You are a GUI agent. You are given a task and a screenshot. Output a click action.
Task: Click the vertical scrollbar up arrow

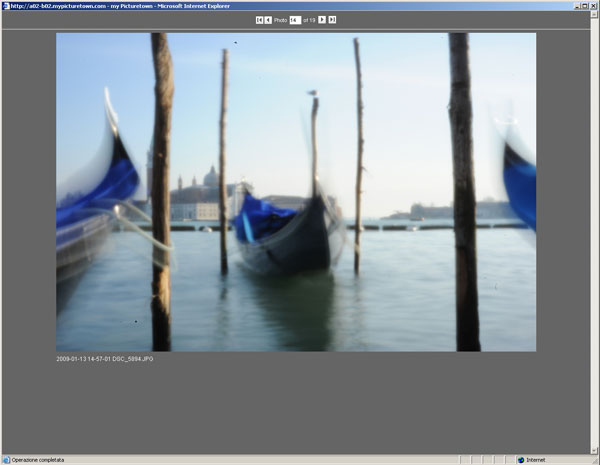tap(594, 15)
